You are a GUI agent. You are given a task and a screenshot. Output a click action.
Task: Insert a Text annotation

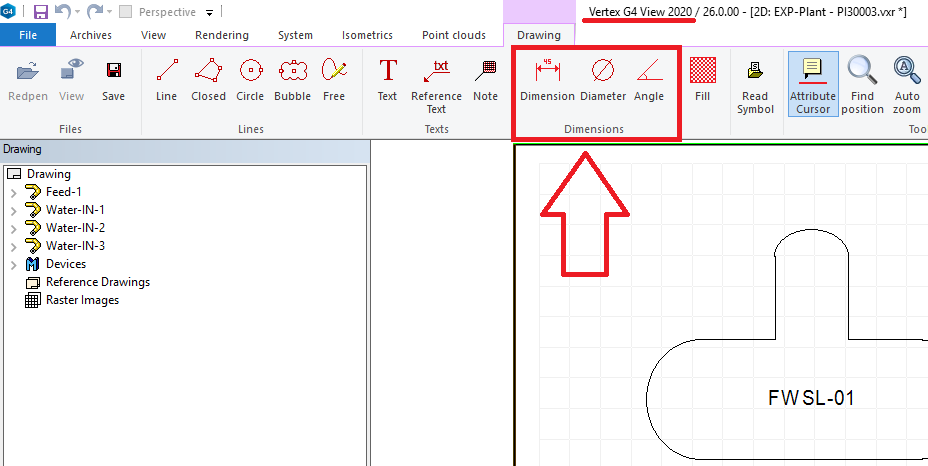387,80
